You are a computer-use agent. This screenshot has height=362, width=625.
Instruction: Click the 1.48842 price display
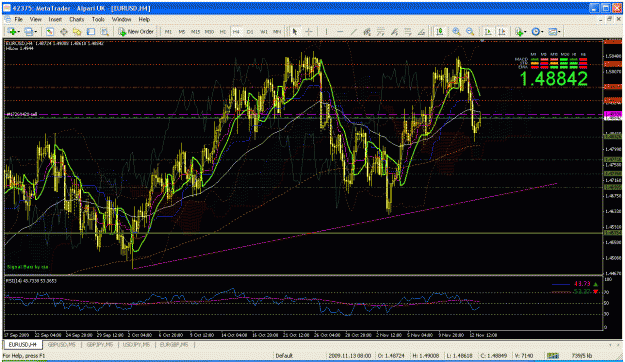(x=554, y=79)
